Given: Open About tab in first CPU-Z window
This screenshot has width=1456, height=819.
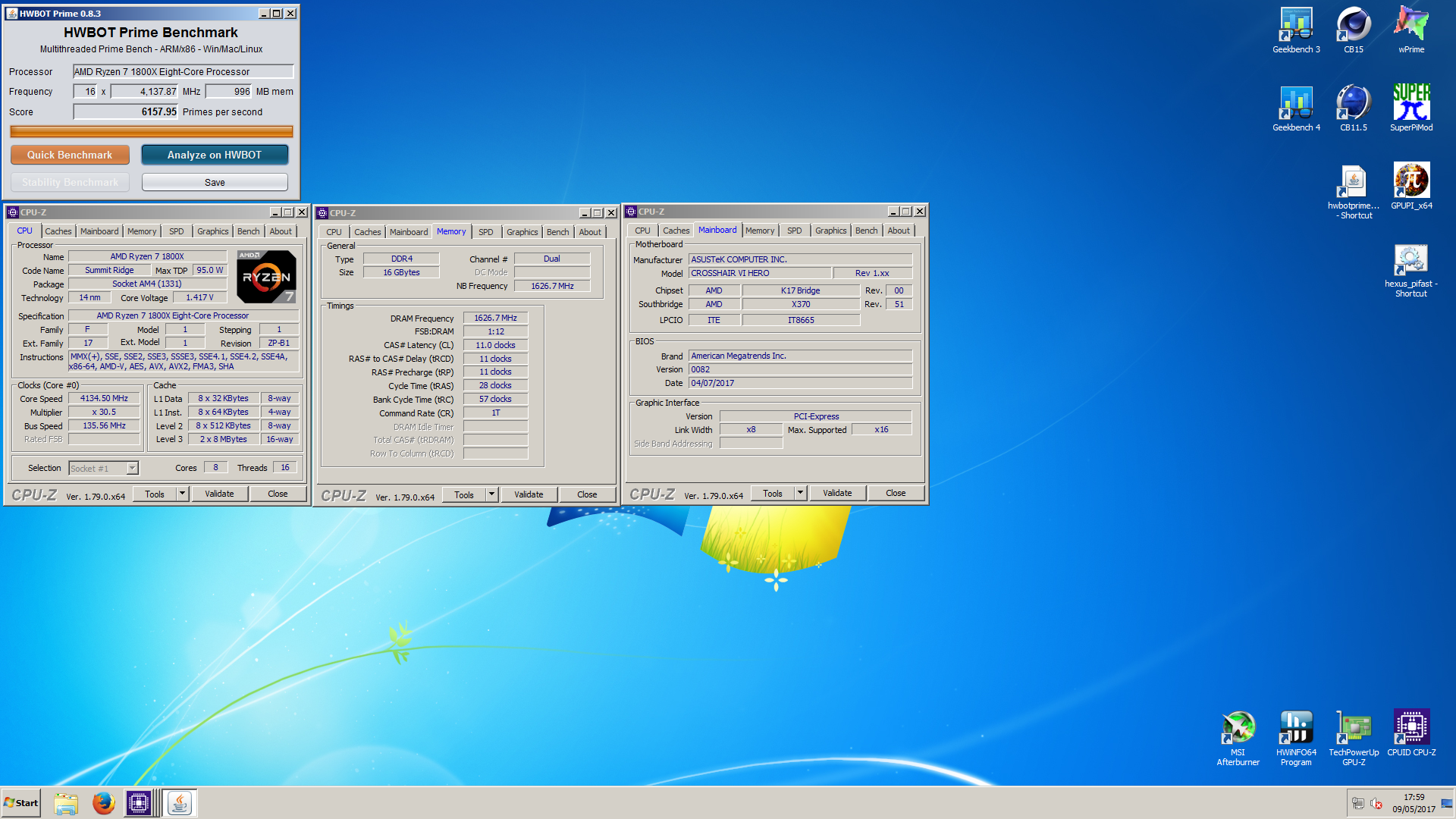Looking at the screenshot, I should (x=281, y=231).
